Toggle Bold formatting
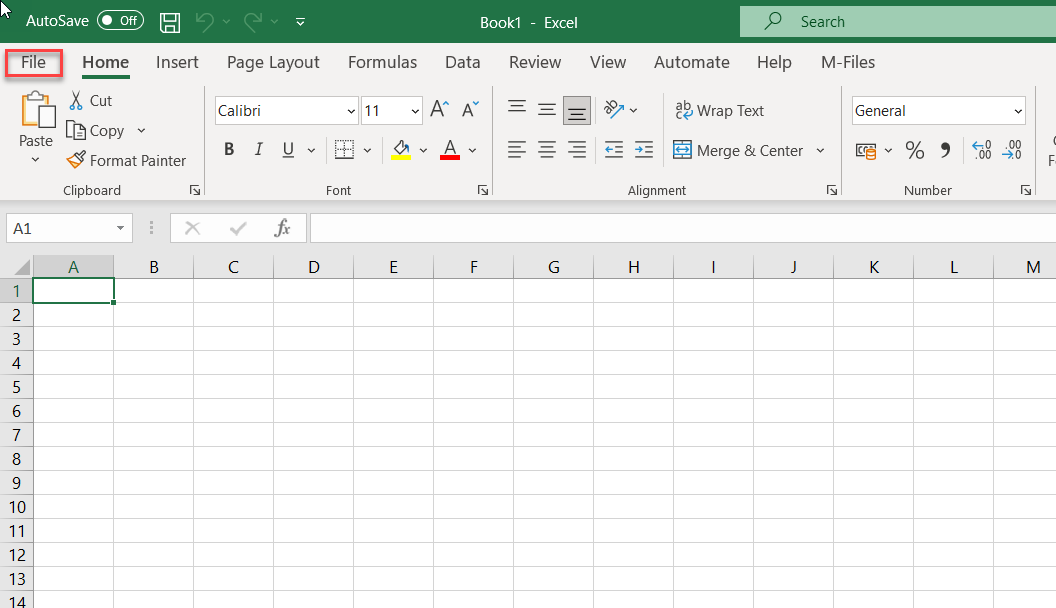1056x608 pixels. coord(229,150)
